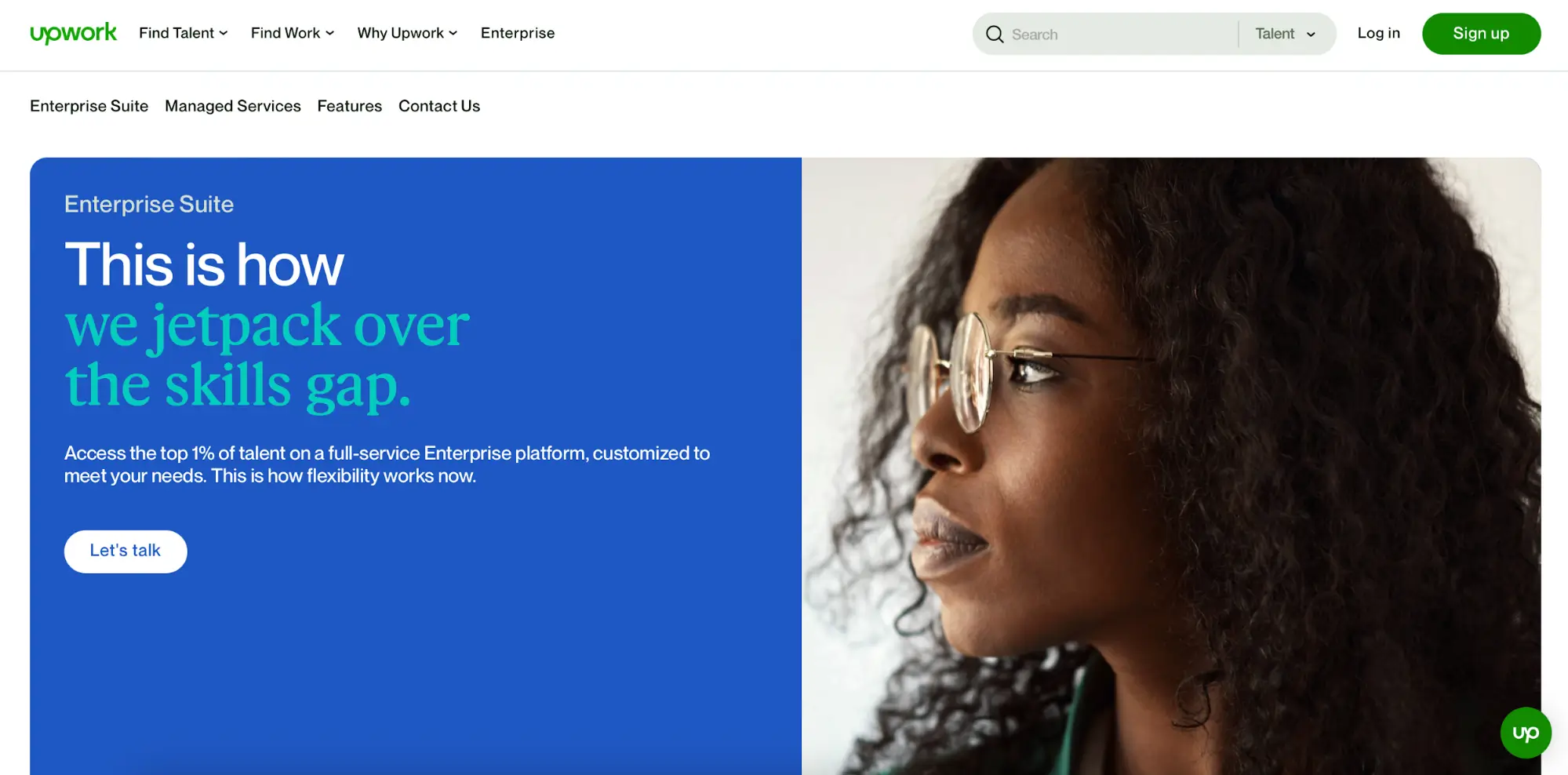Select the Enterprise Suite sub-navigation tab
The width and height of the screenshot is (1568, 775).
89,106
